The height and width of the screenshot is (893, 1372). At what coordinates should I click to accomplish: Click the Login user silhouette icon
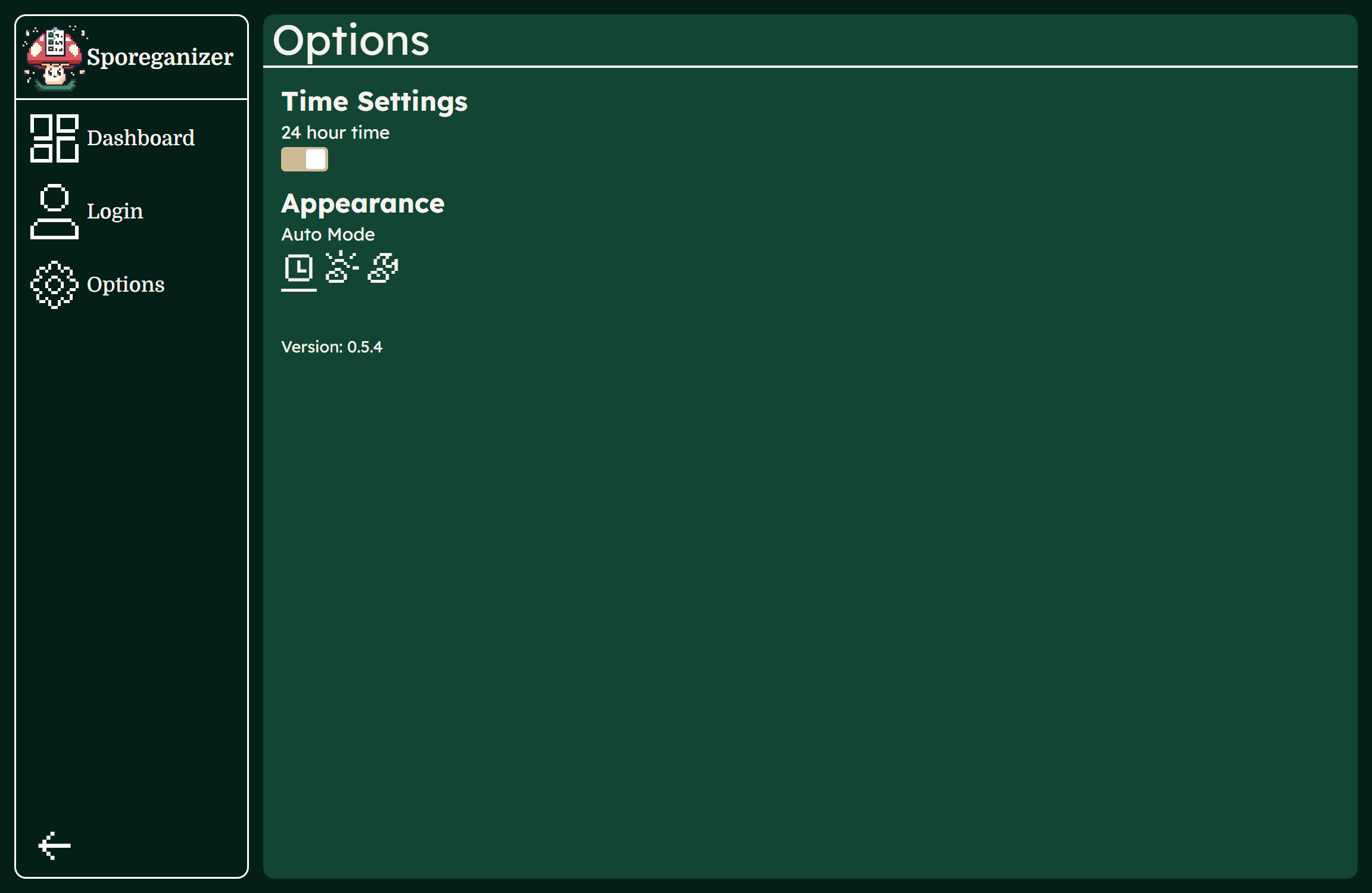point(54,211)
